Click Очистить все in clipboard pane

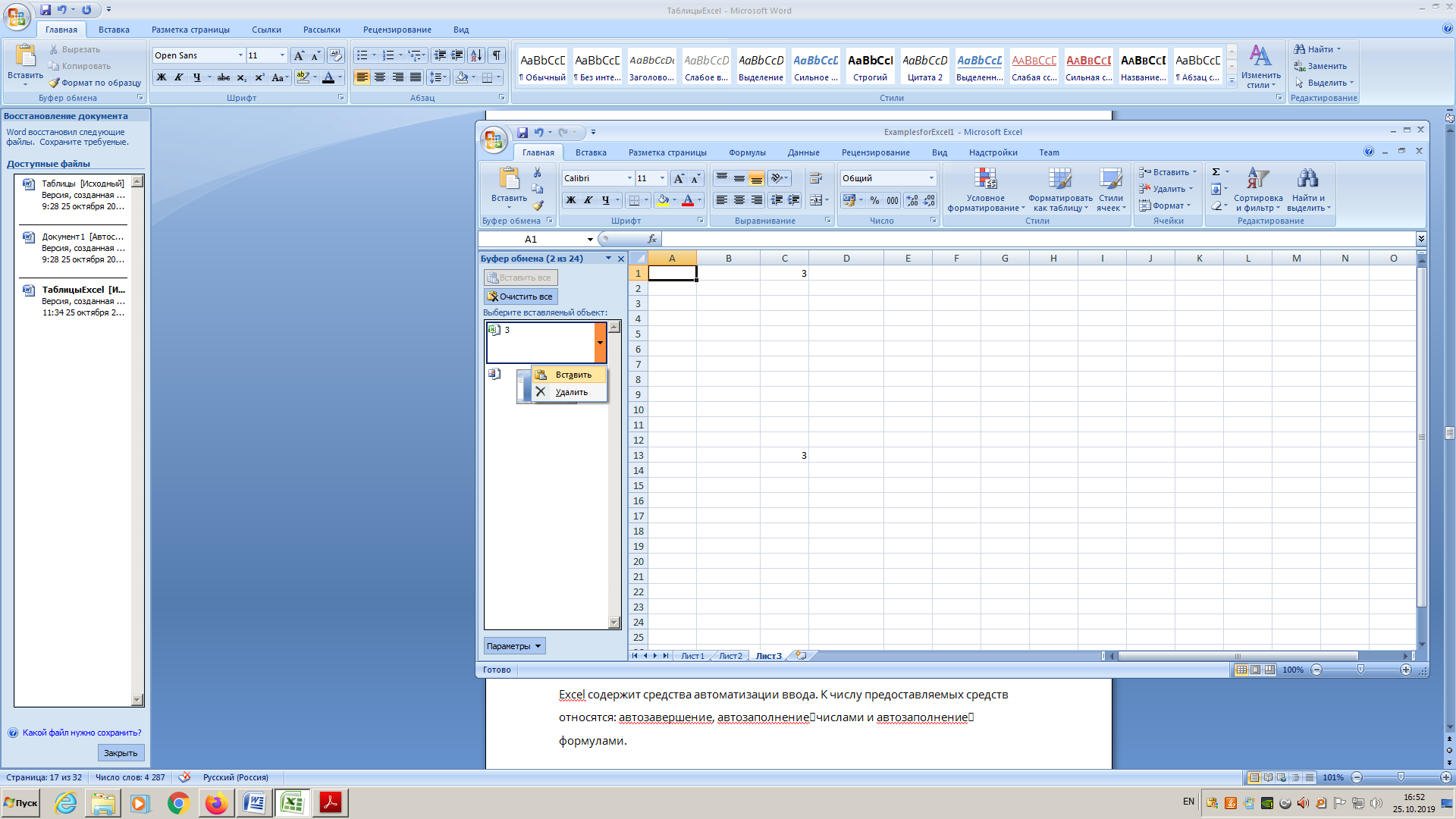pos(520,297)
